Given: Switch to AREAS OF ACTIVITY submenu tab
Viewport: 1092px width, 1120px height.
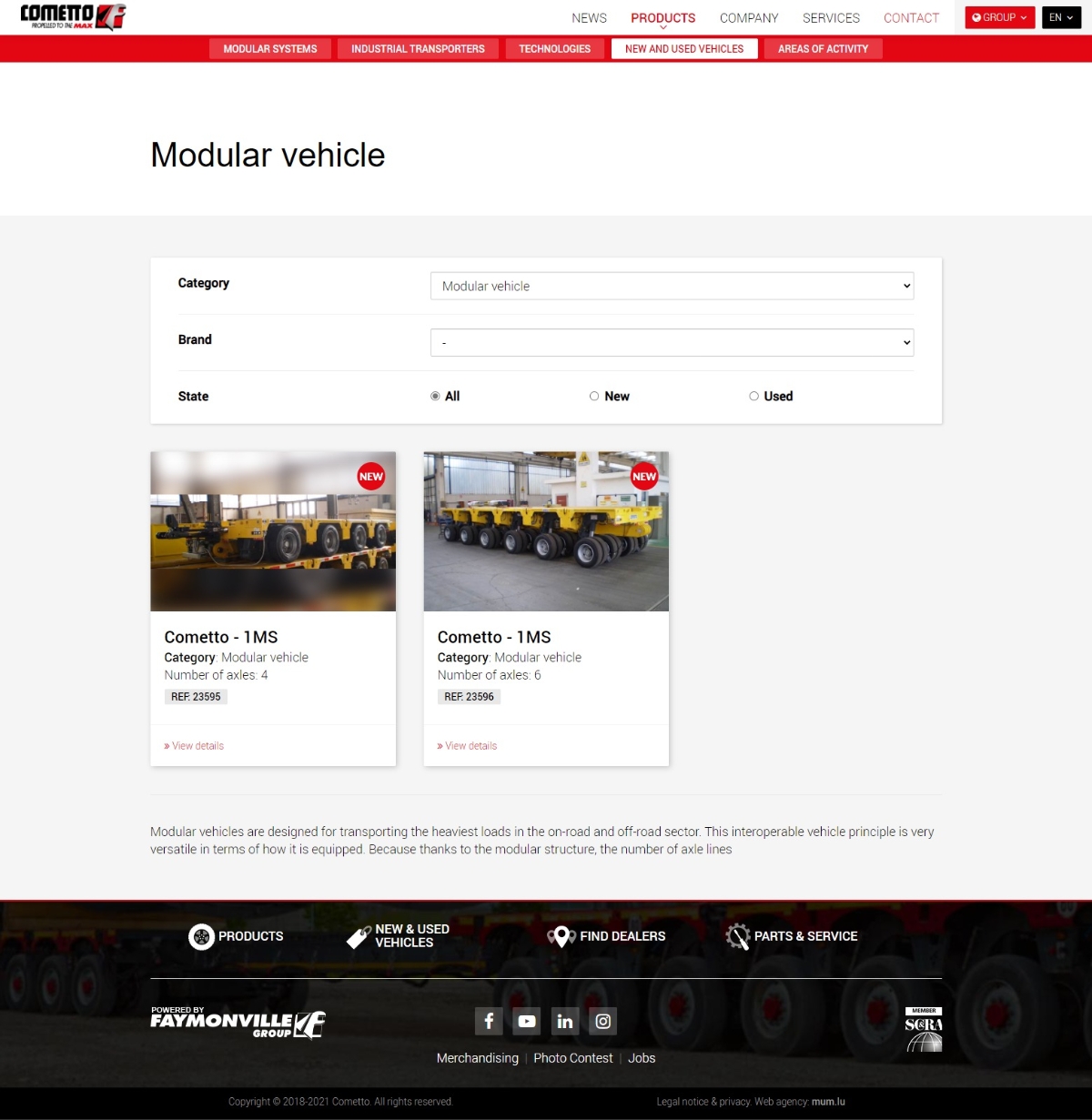Looking at the screenshot, I should 823,49.
